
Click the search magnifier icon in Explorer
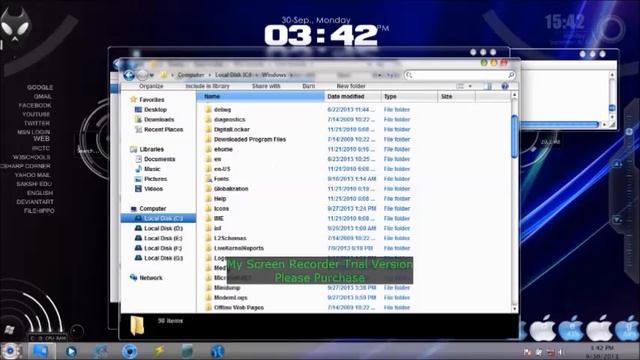point(511,75)
